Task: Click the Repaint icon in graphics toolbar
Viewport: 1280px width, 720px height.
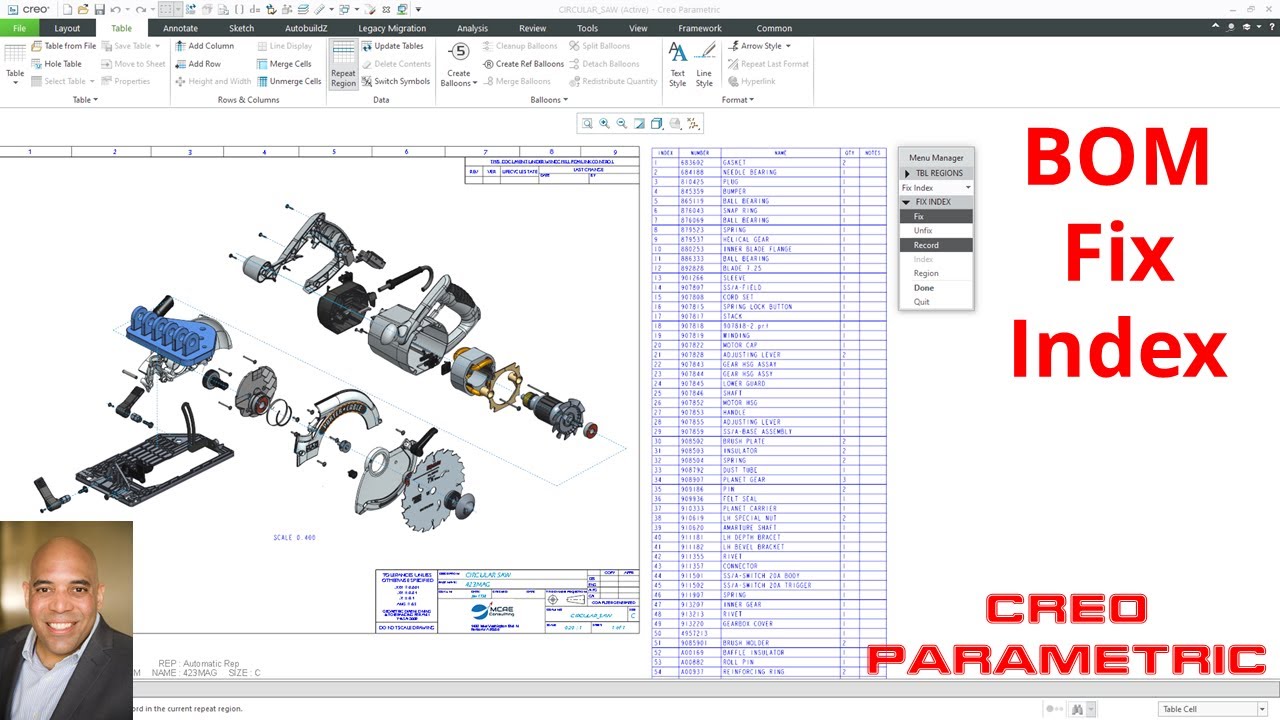Action: click(639, 124)
